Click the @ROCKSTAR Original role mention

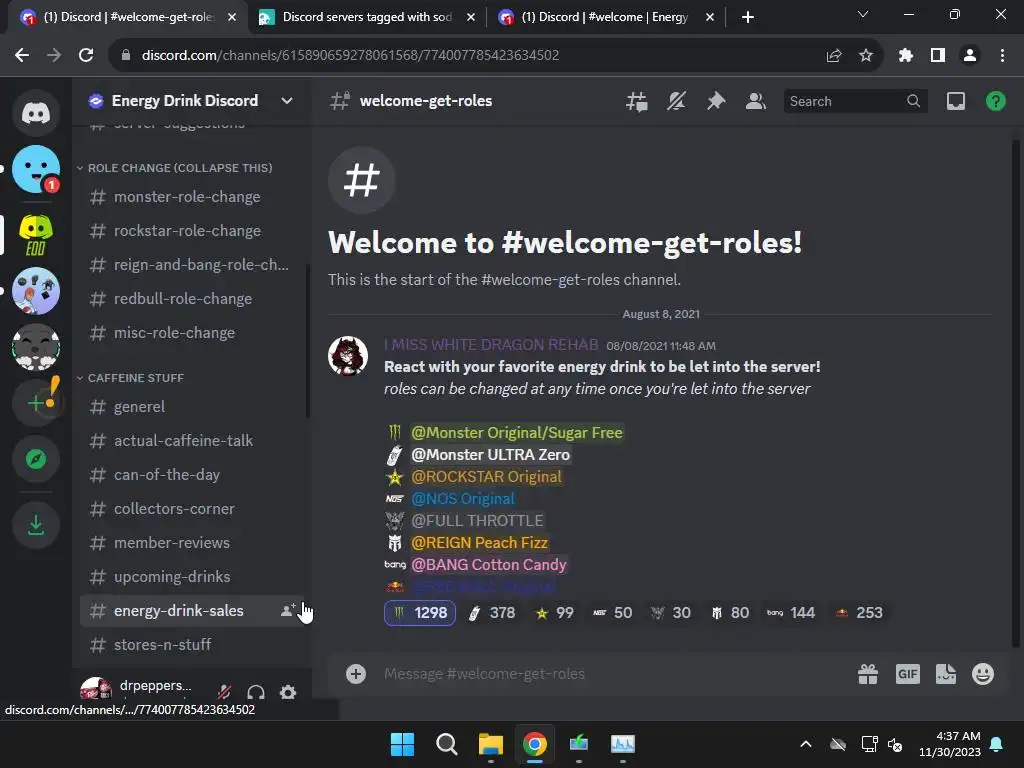pos(486,477)
